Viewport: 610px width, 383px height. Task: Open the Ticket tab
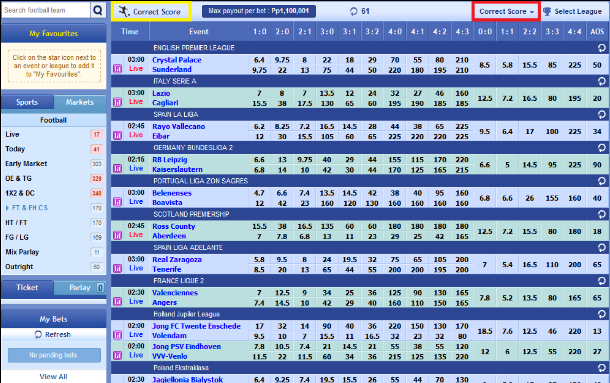(27, 288)
